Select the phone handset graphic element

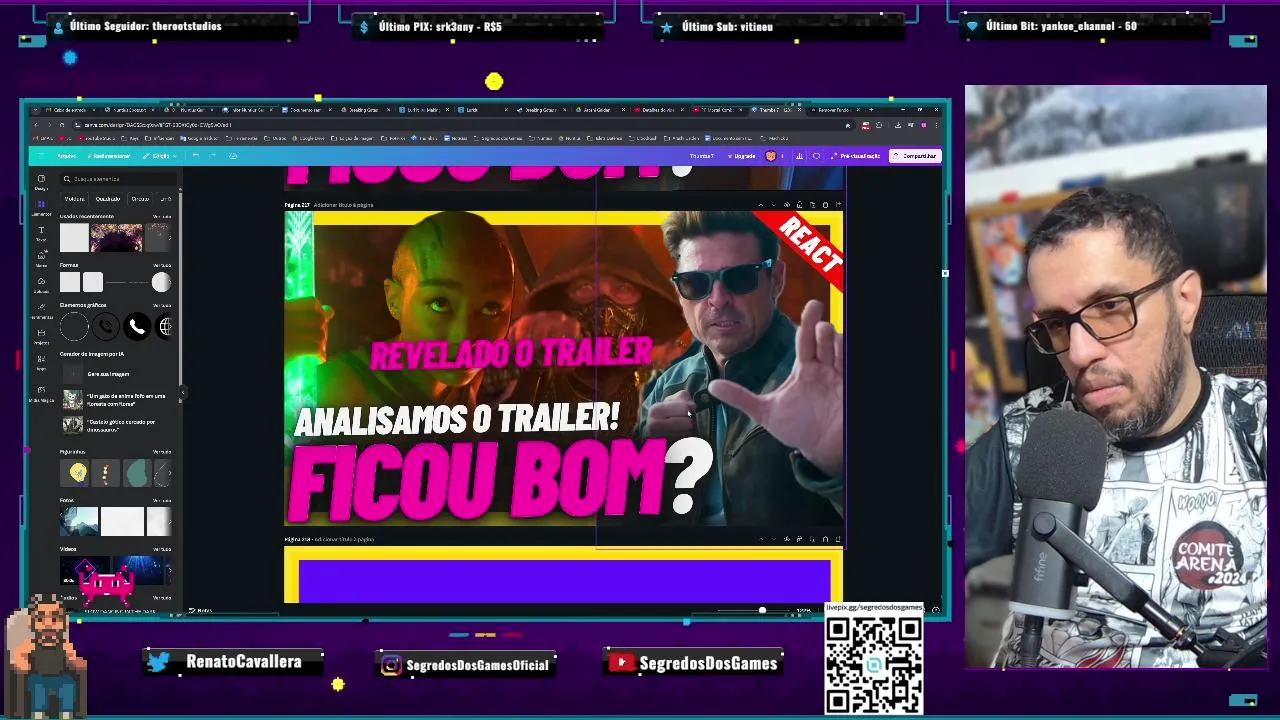137,326
